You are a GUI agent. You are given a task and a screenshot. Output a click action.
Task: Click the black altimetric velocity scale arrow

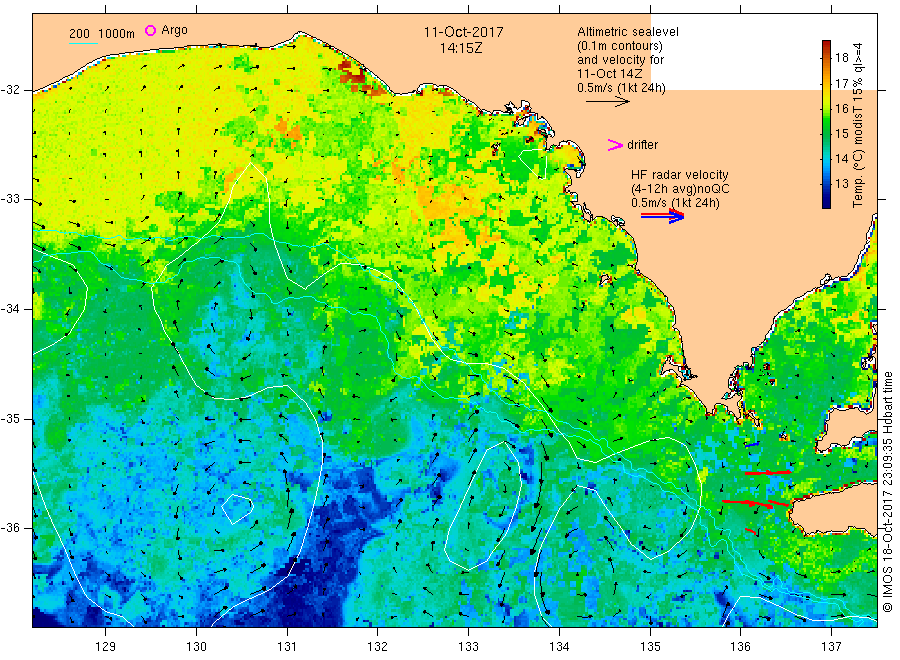click(x=607, y=102)
